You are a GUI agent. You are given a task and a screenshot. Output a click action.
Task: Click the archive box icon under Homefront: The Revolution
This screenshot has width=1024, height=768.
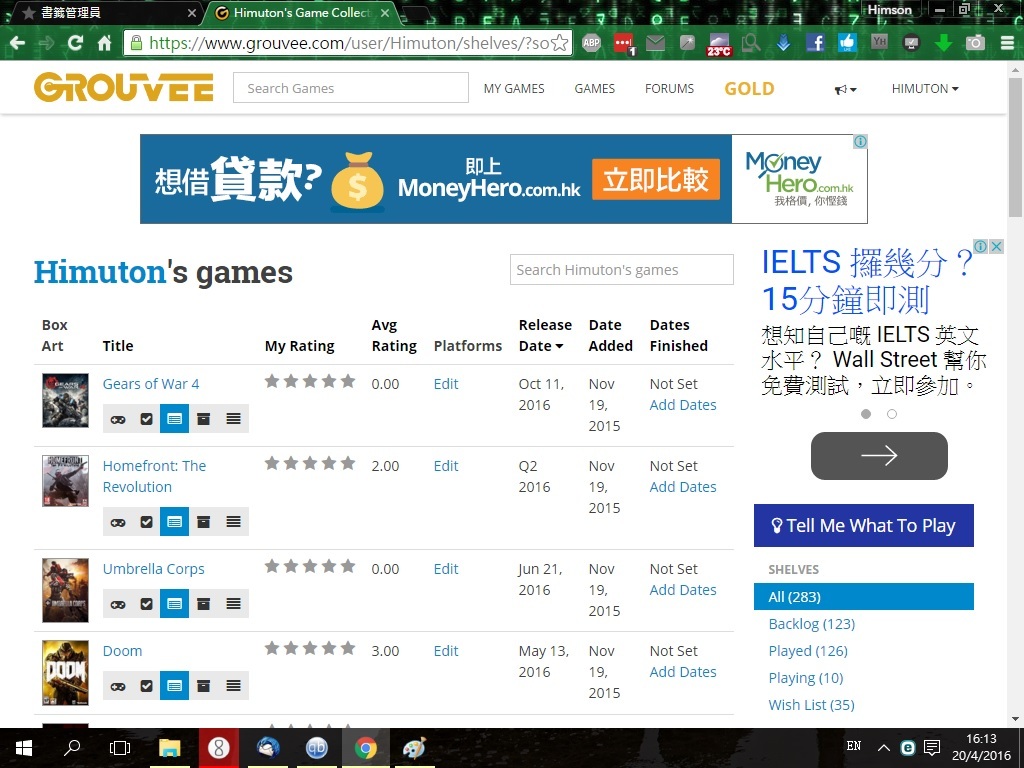click(204, 522)
